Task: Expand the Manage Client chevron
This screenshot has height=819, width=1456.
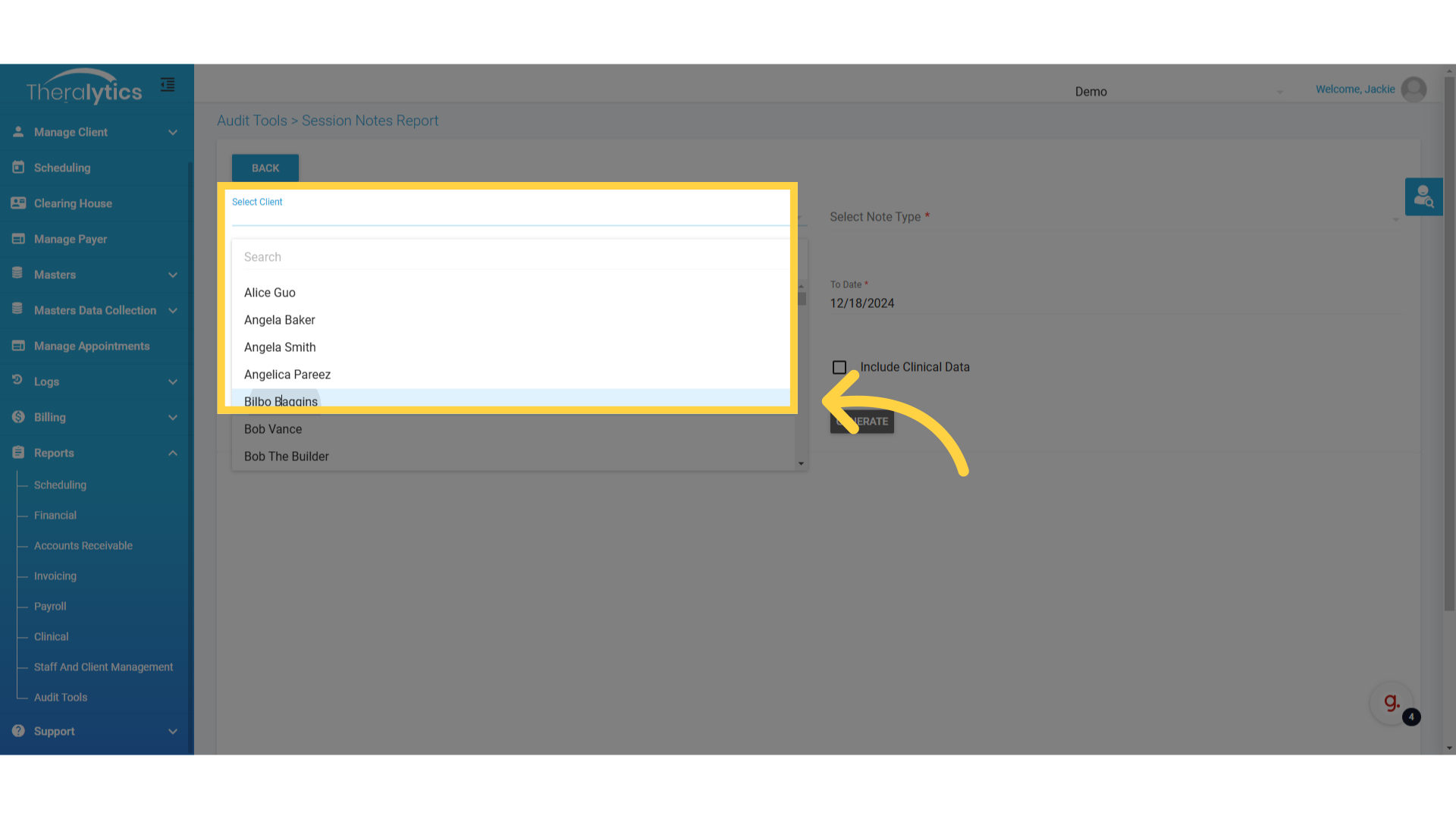Action: pos(173,133)
